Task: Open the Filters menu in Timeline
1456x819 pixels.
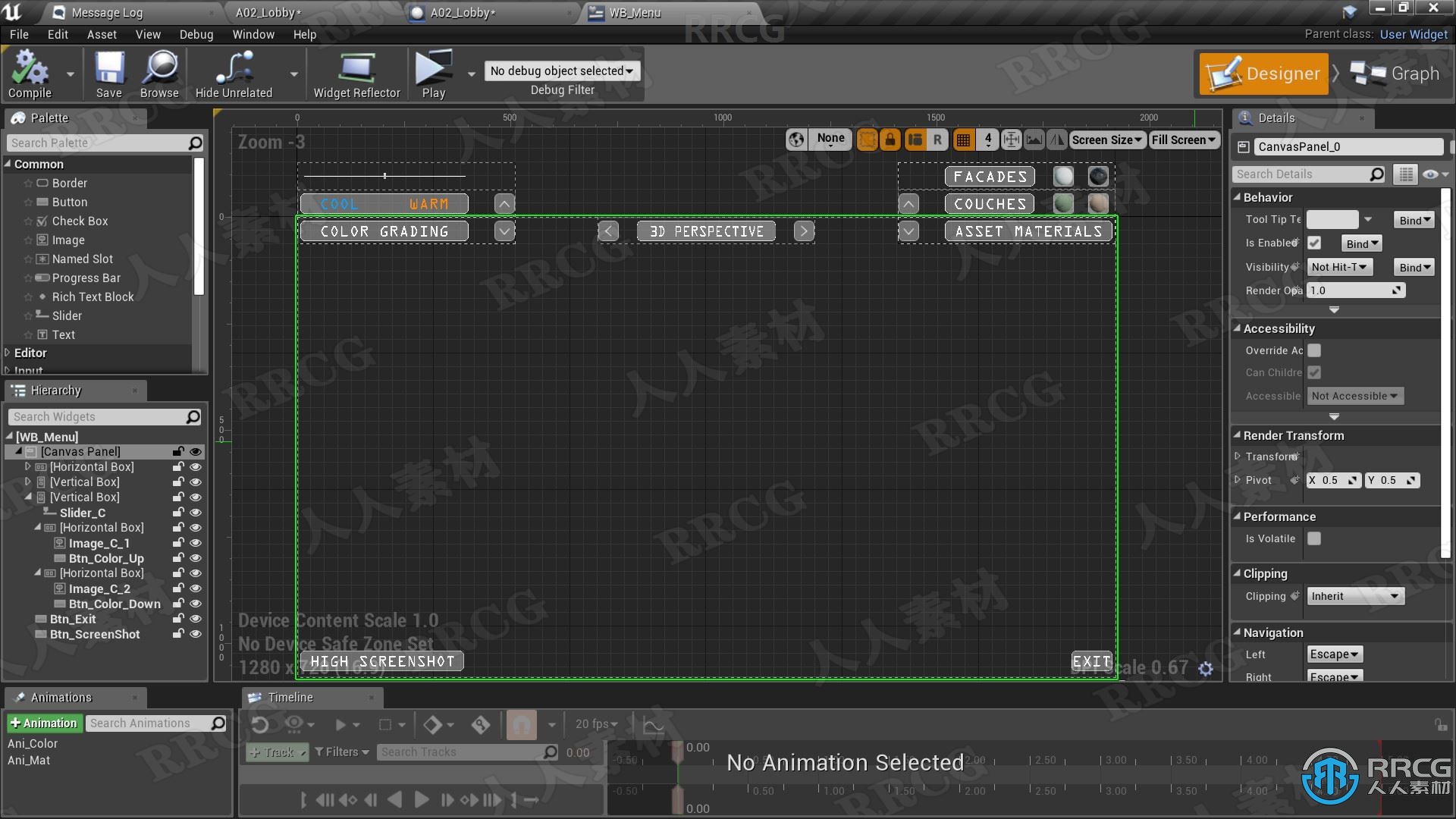Action: pyautogui.click(x=341, y=752)
